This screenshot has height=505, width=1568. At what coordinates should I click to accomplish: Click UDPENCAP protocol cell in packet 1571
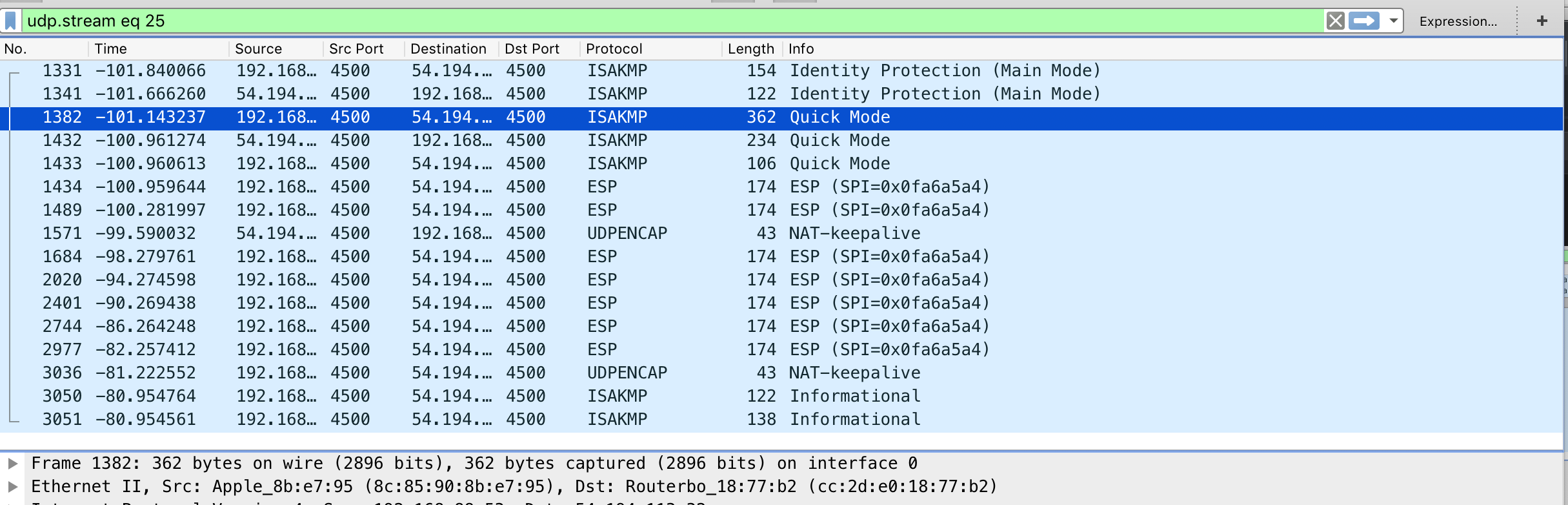click(627, 234)
